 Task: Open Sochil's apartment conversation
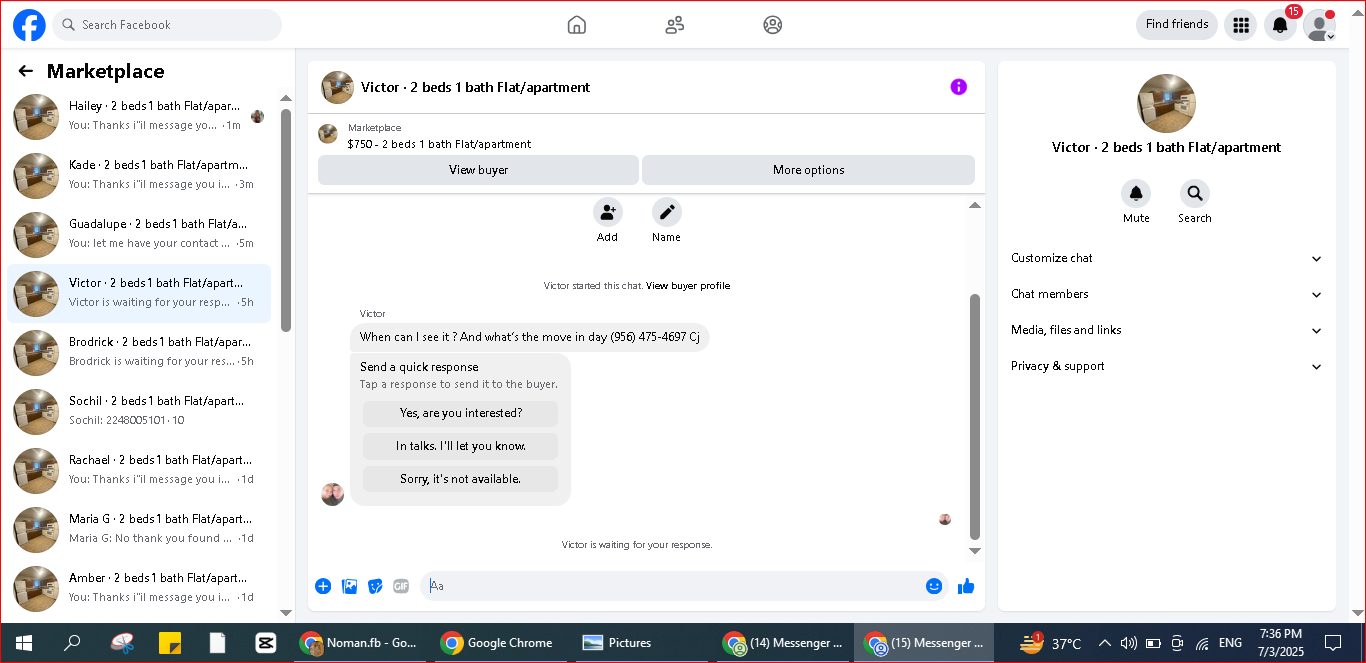(139, 411)
